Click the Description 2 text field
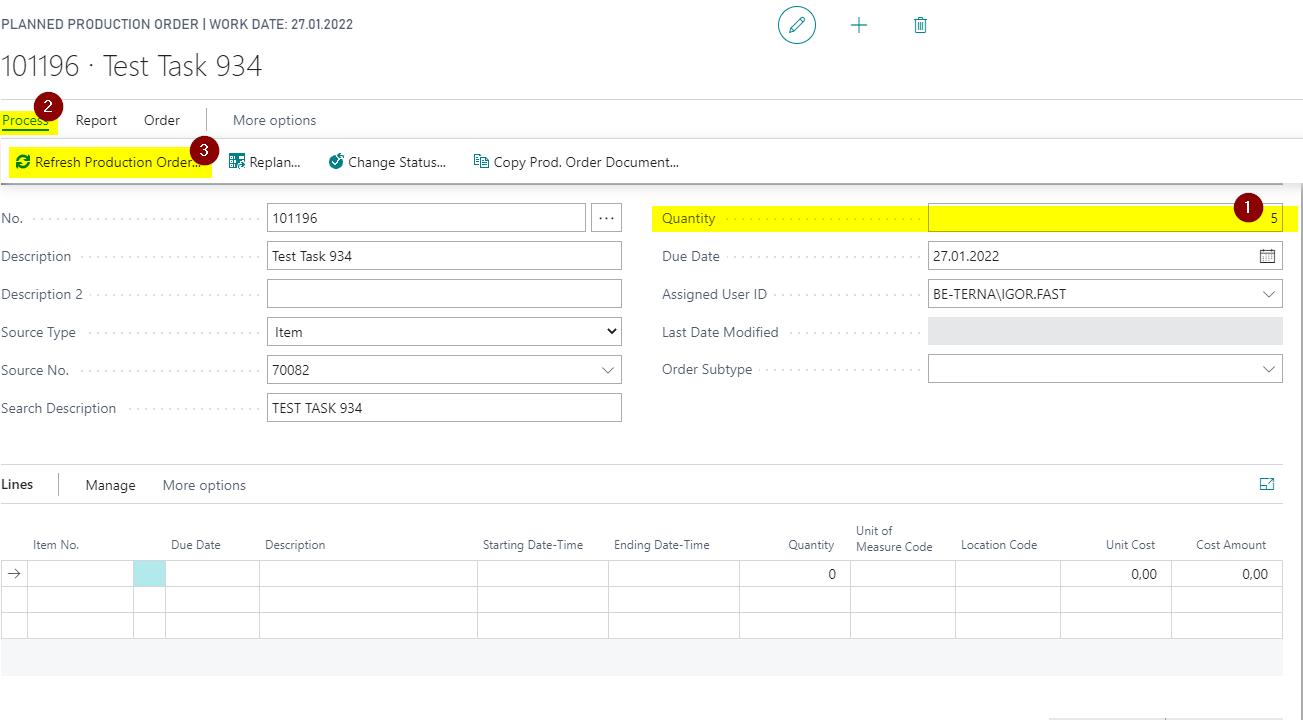Image resolution: width=1303 pixels, height=720 pixels. pos(444,294)
